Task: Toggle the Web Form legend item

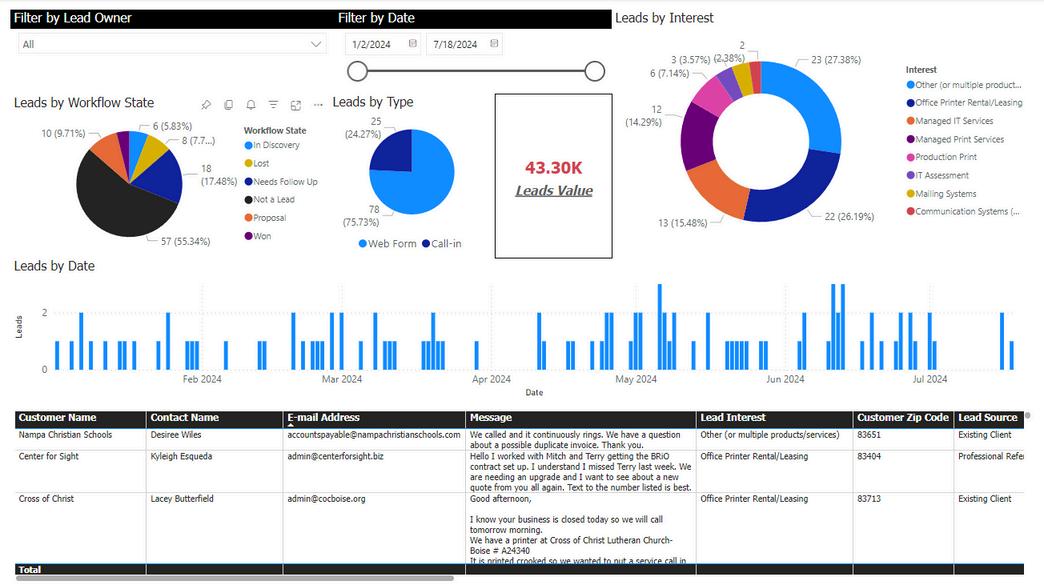Action: pos(388,244)
